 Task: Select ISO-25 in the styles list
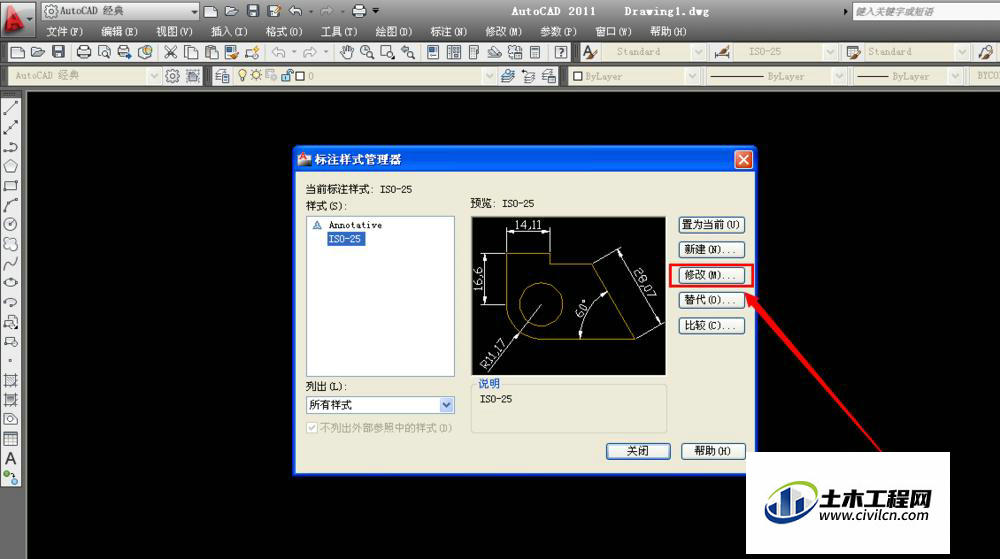[345, 238]
